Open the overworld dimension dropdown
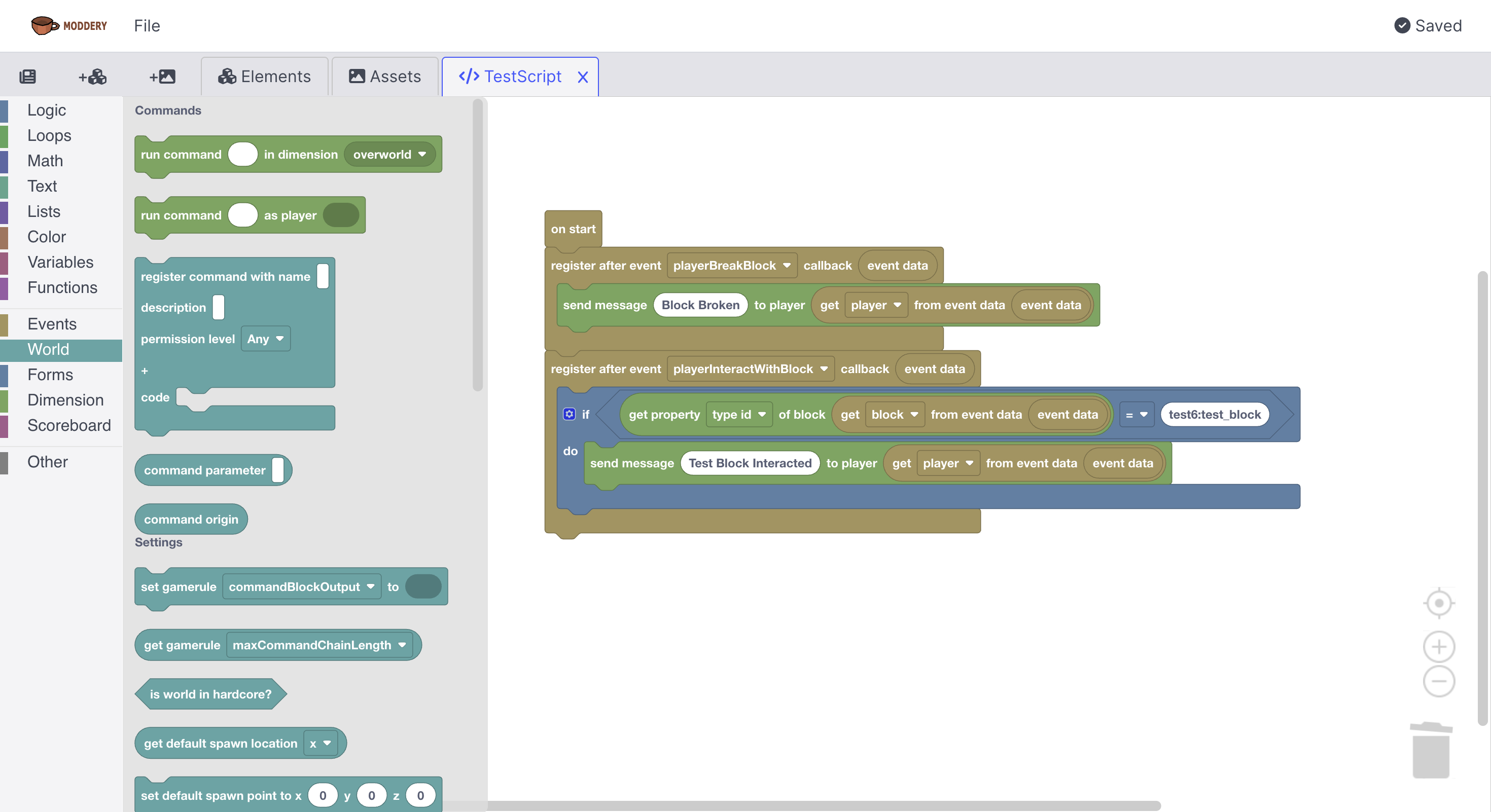The height and width of the screenshot is (812, 1491). 389,155
